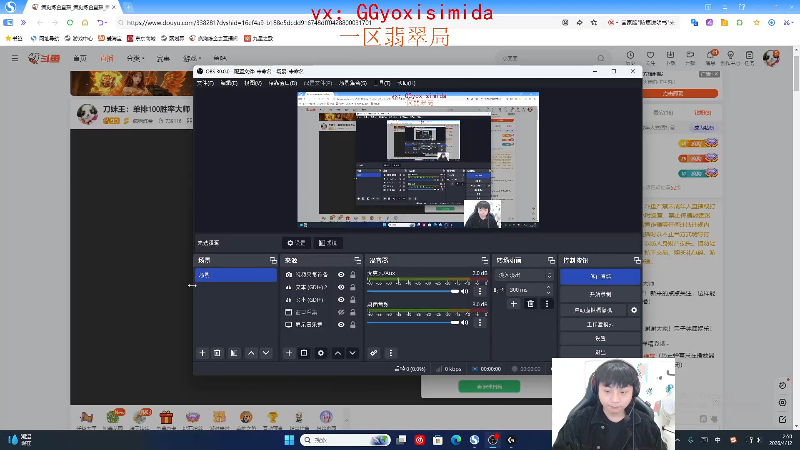Open virtual camera settings gear in Controls
Viewport: 800px width, 450px height.
[x=634, y=310]
